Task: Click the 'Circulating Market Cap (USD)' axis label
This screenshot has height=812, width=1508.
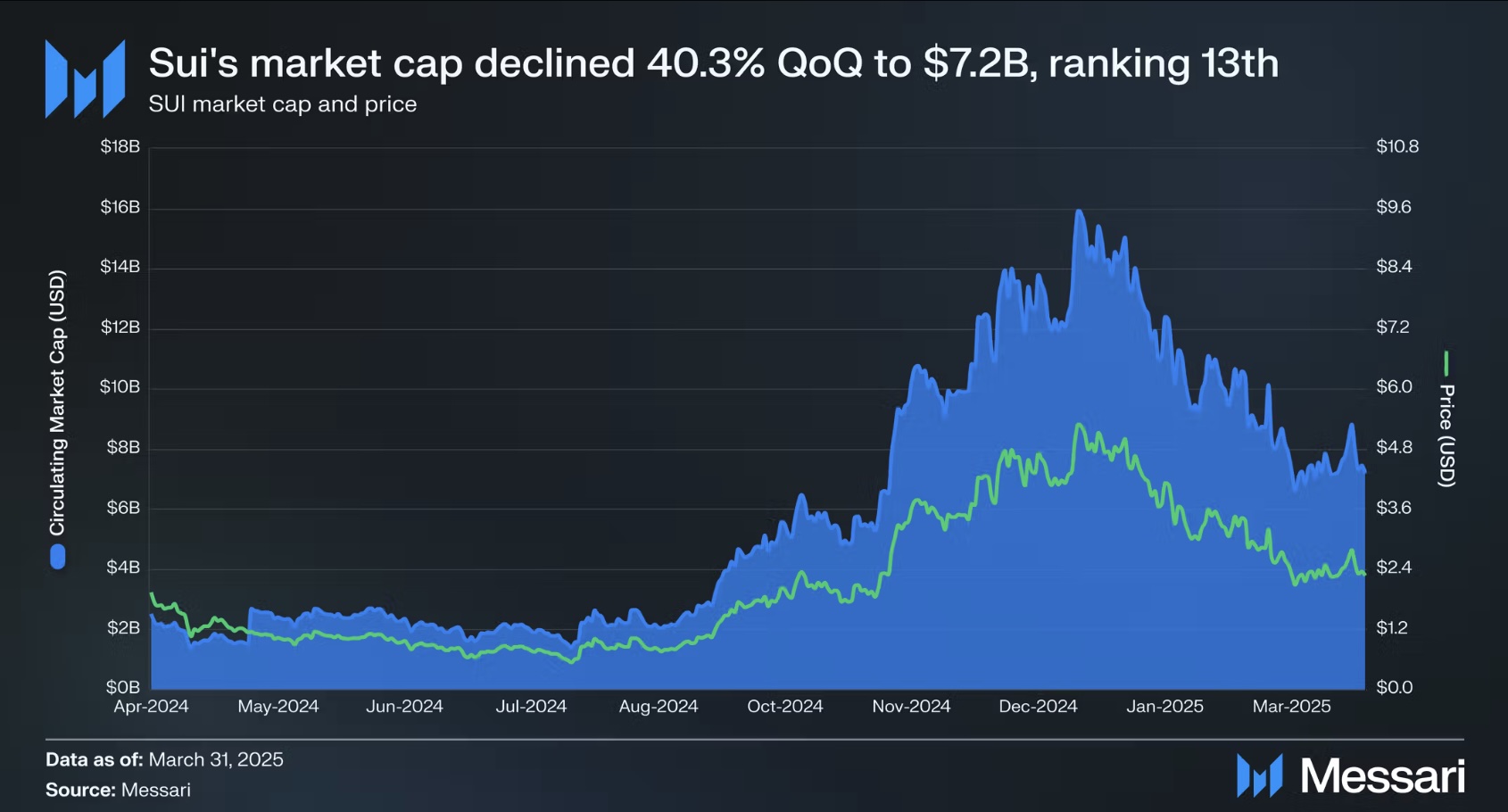Action: pyautogui.click(x=58, y=402)
